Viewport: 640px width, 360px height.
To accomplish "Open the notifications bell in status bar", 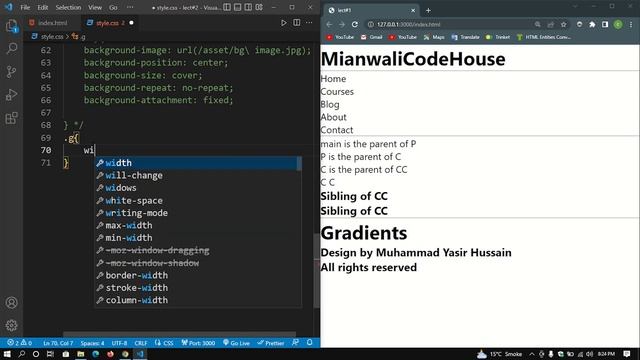I will 309,343.
